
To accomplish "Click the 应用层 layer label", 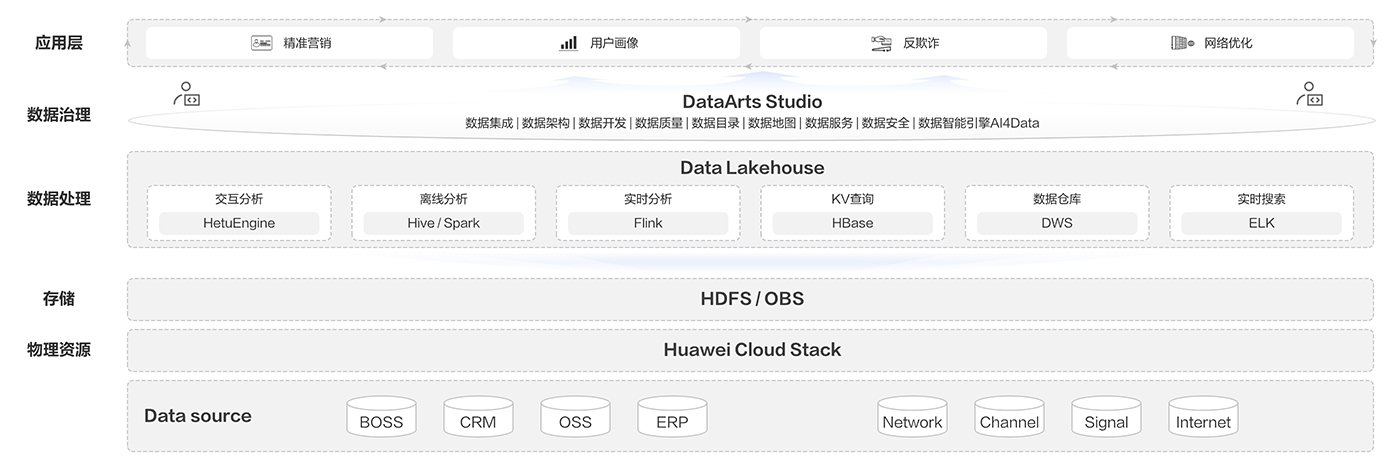I will pyautogui.click(x=59, y=43).
